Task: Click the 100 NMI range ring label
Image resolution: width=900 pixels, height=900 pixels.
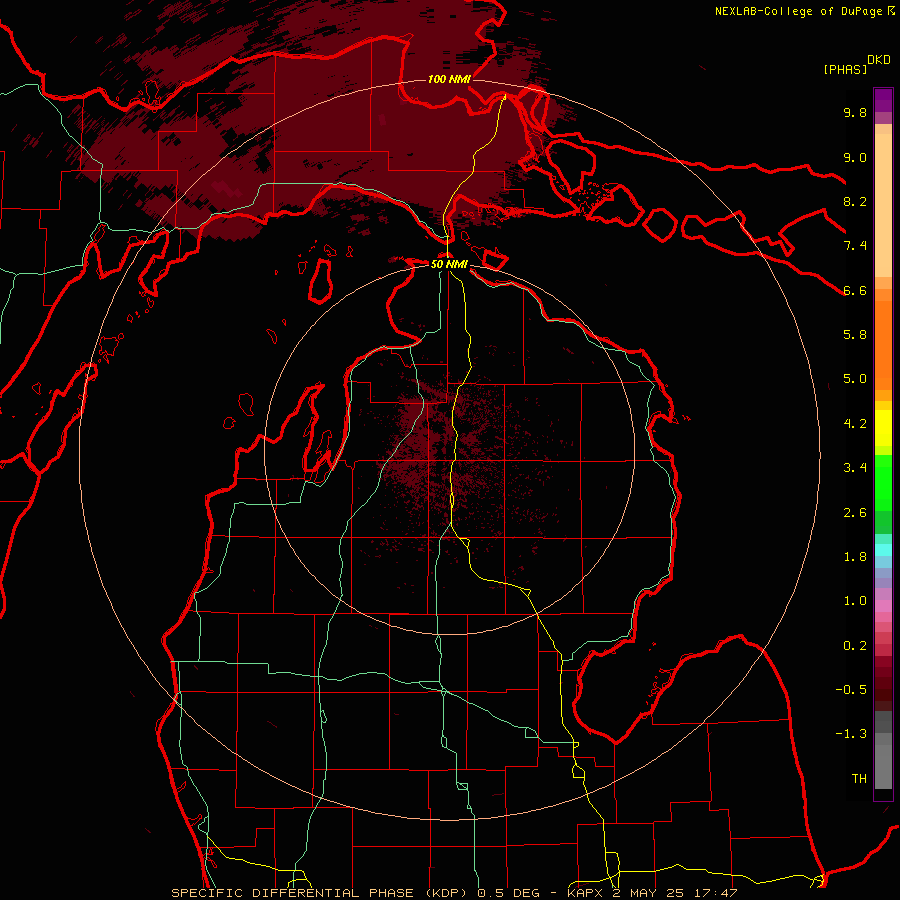Action: point(449,79)
